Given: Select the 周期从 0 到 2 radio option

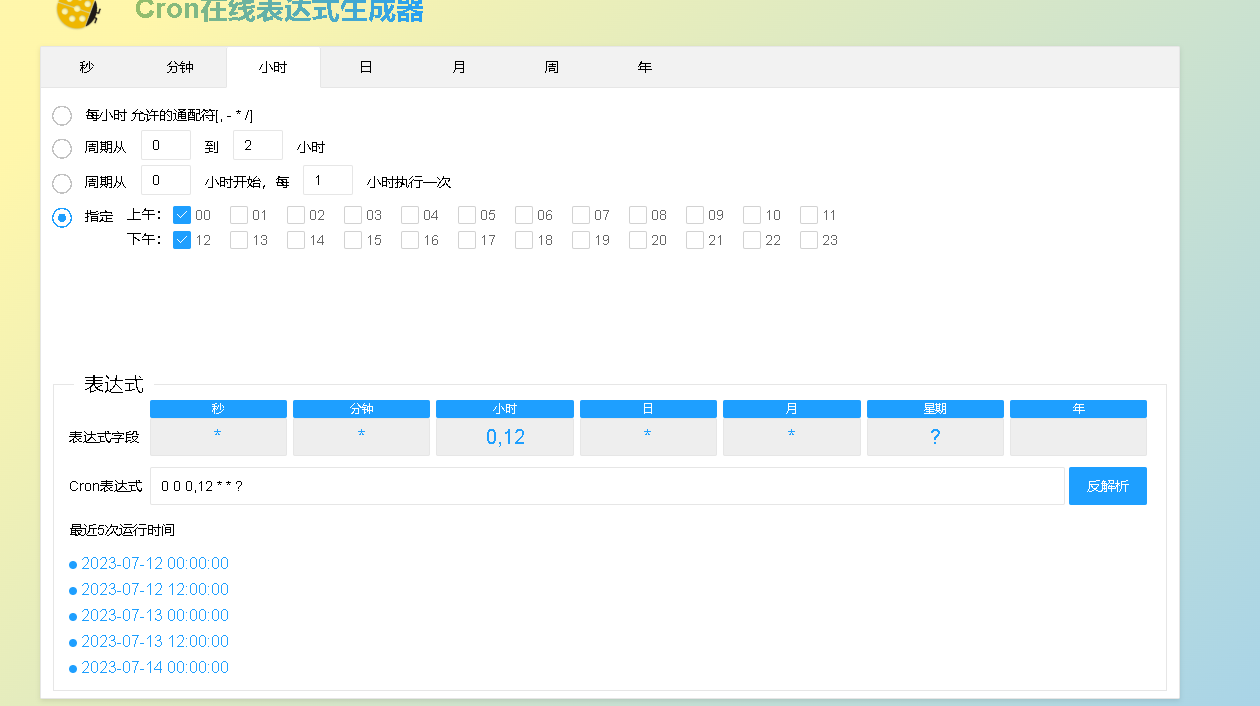Looking at the screenshot, I should [62, 148].
